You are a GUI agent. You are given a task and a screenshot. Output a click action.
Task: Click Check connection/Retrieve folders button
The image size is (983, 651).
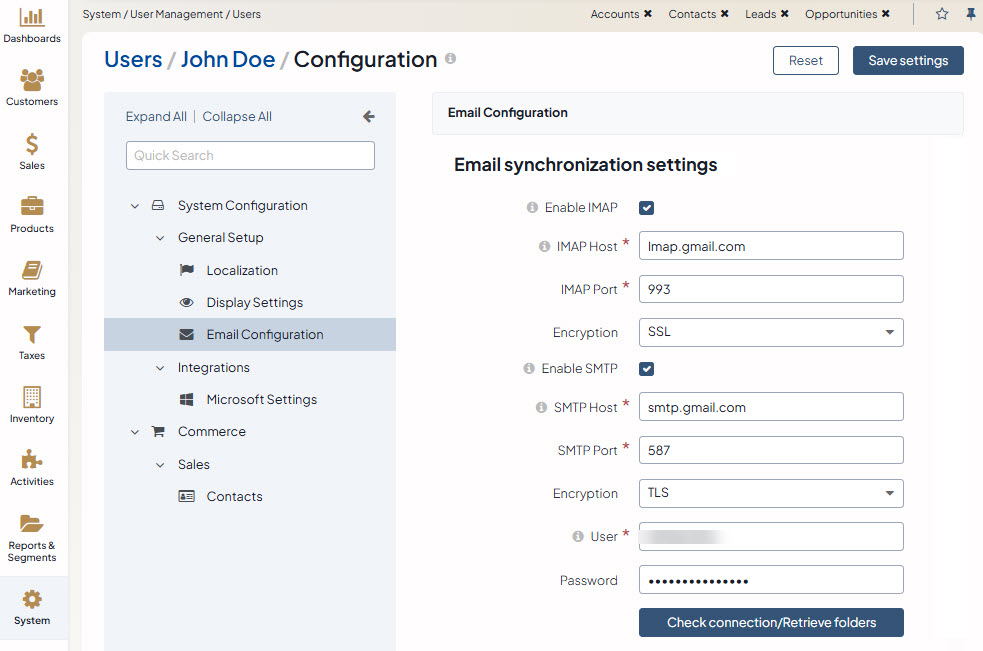(771, 622)
